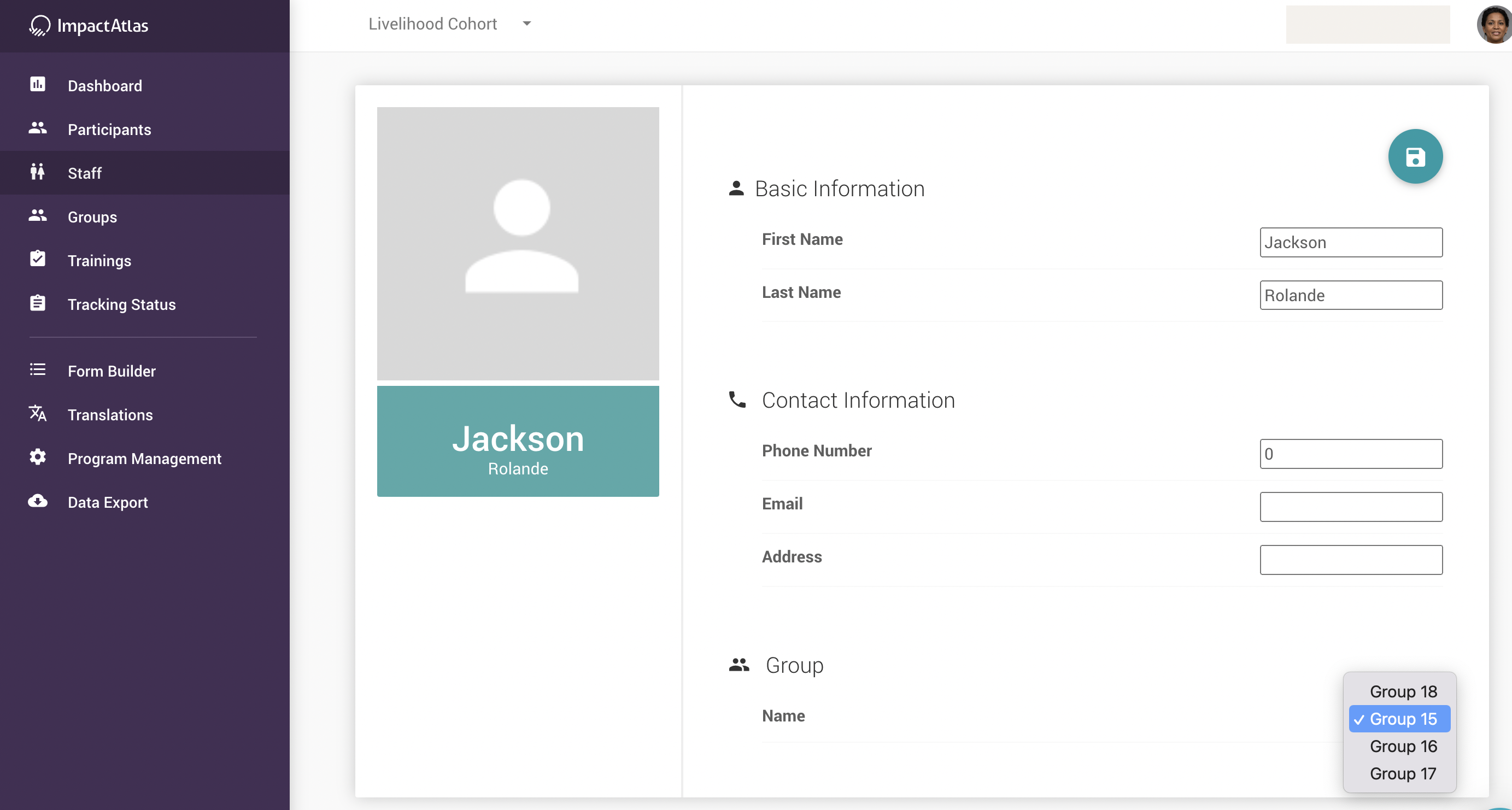This screenshot has width=1512, height=810.
Task: Open the Groups sidebar menu item
Action: click(92, 216)
